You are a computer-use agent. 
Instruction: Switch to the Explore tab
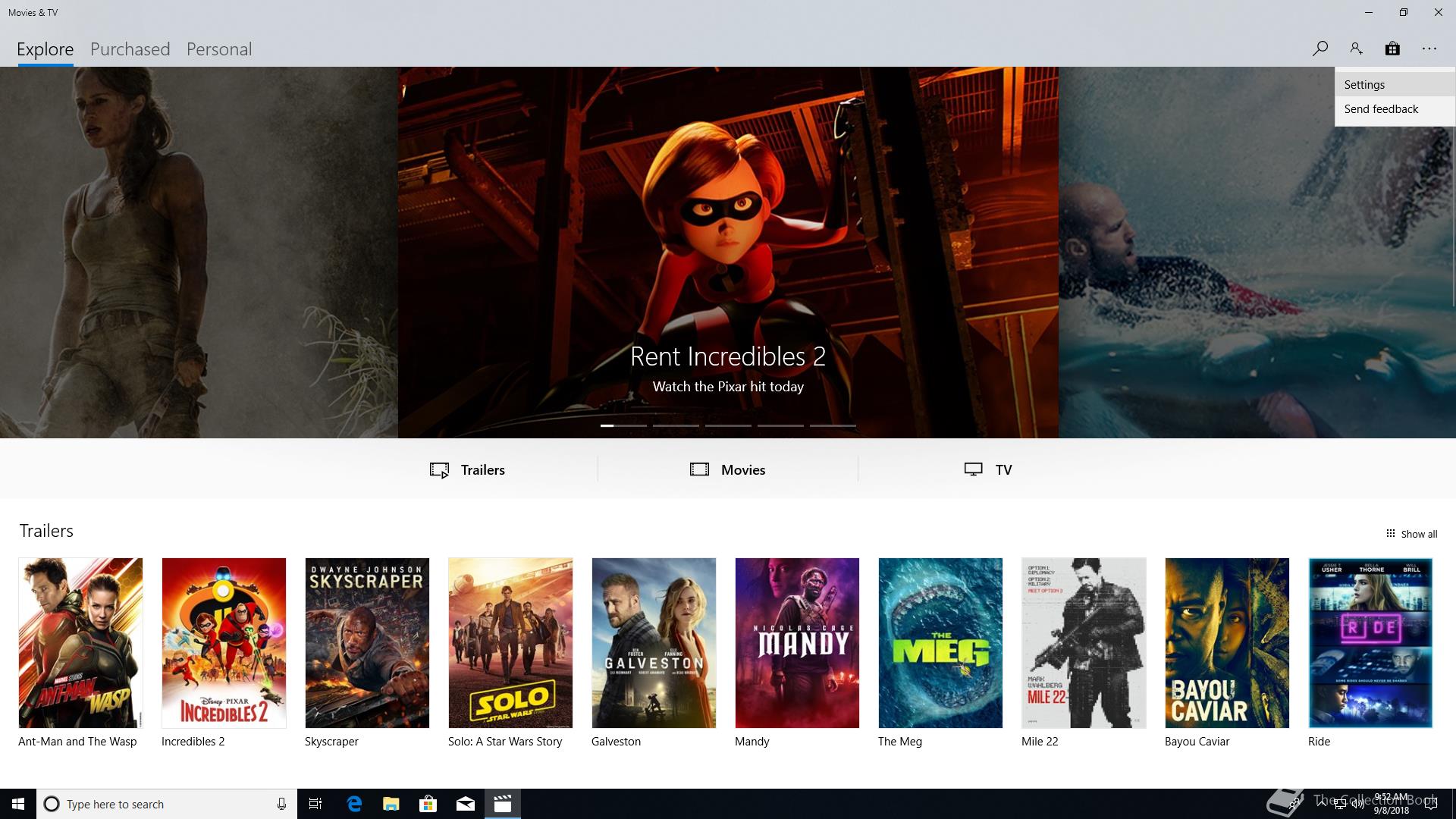point(45,49)
